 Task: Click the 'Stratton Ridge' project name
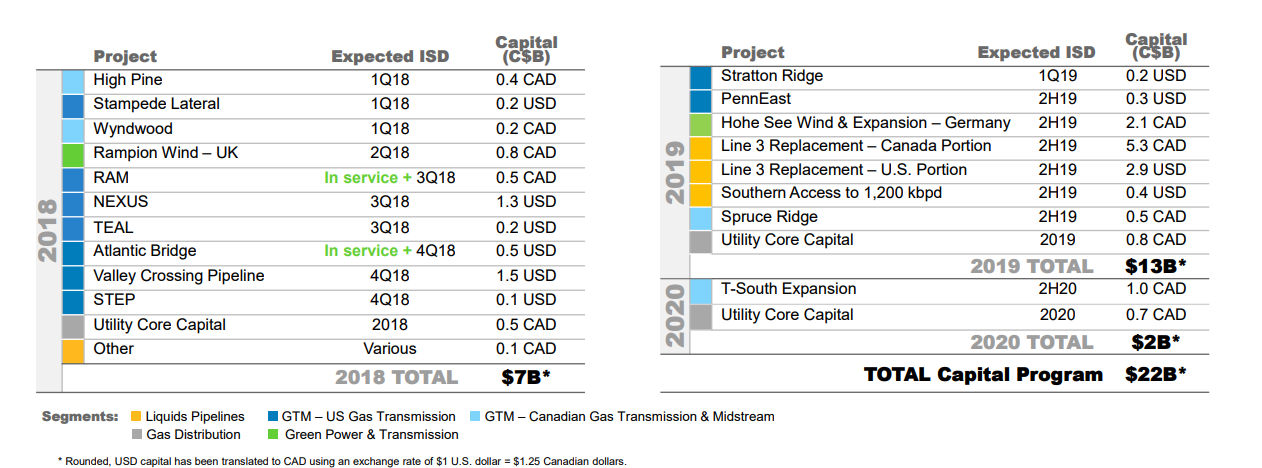772,76
